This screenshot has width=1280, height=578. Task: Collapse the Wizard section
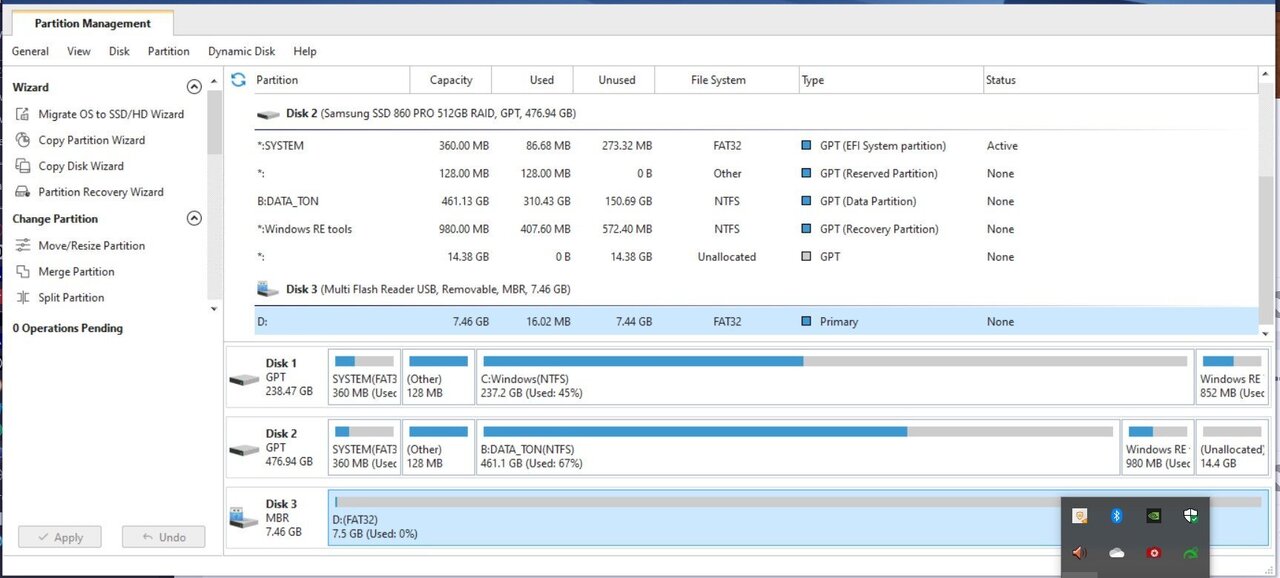pos(194,88)
